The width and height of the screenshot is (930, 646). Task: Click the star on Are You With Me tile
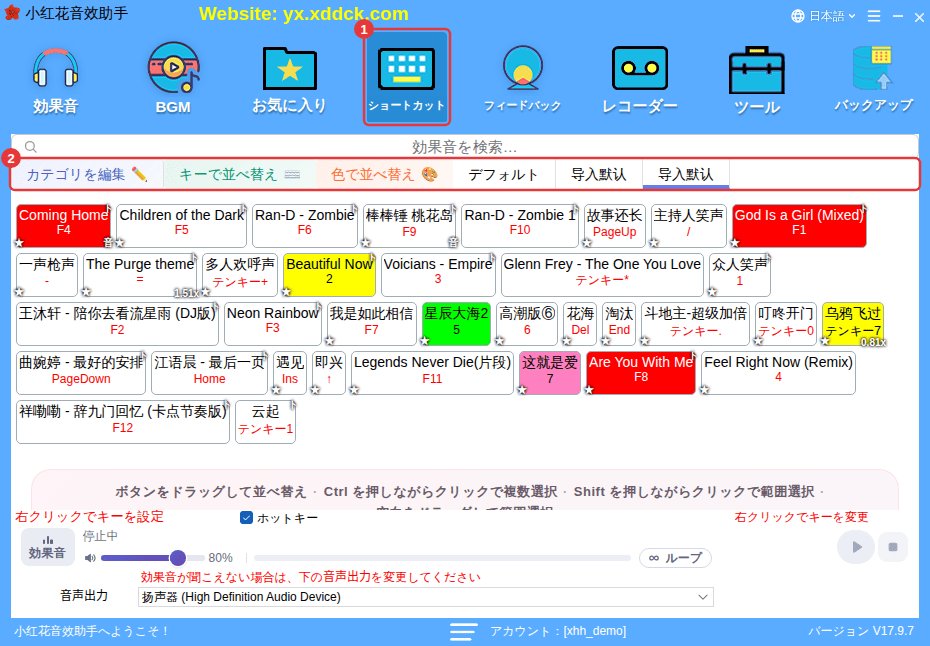pyautogui.click(x=589, y=390)
